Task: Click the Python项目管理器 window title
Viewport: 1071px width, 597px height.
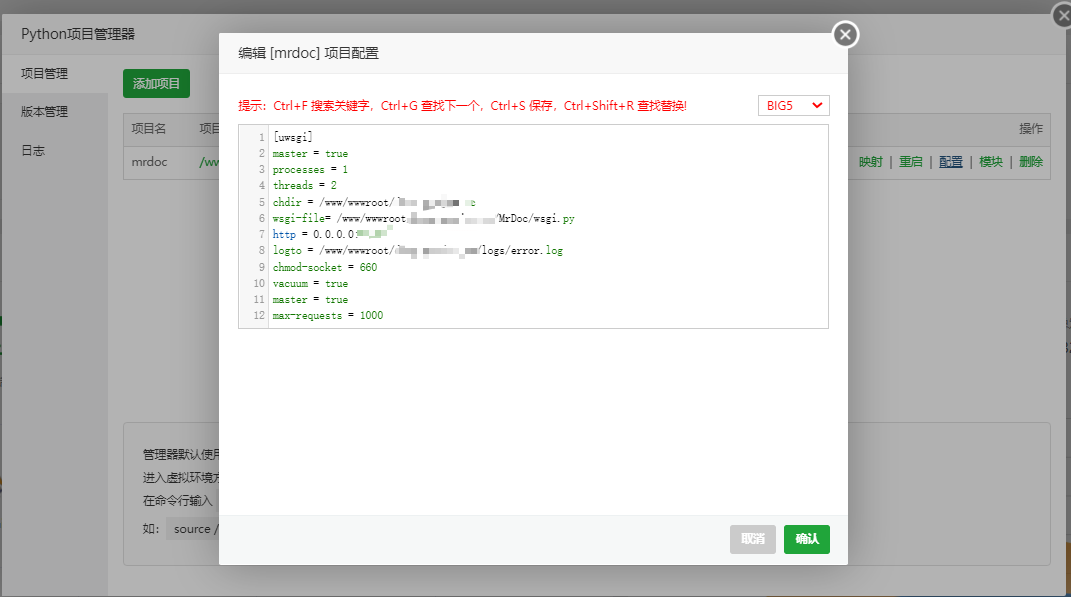Action: click(x=78, y=34)
